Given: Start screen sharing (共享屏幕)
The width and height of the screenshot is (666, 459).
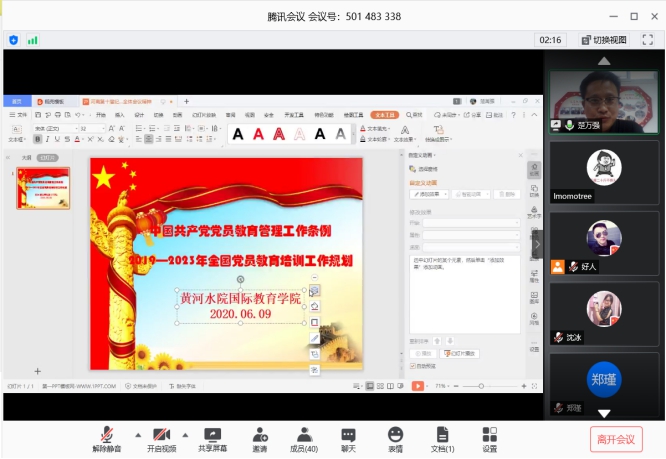Looking at the screenshot, I should (x=212, y=438).
